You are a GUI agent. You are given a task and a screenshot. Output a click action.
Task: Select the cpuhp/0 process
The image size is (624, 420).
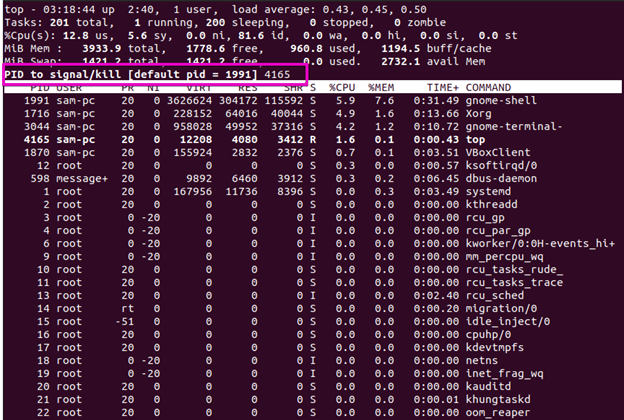point(312,335)
